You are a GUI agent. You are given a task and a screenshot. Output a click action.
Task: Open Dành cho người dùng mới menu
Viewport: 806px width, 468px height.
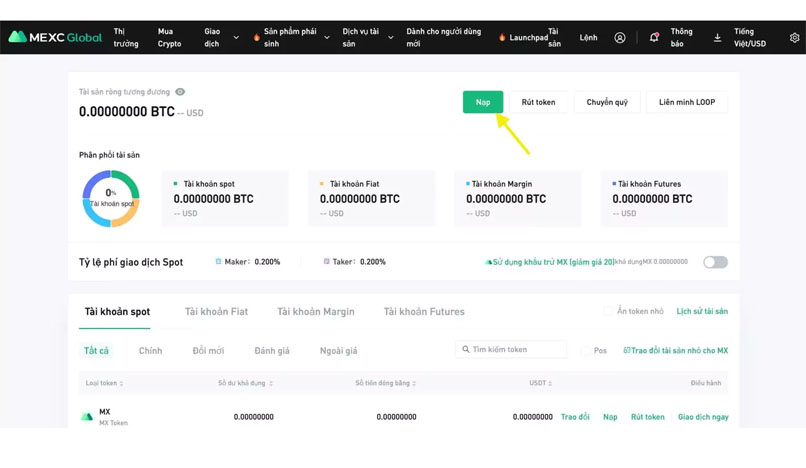[444, 38]
